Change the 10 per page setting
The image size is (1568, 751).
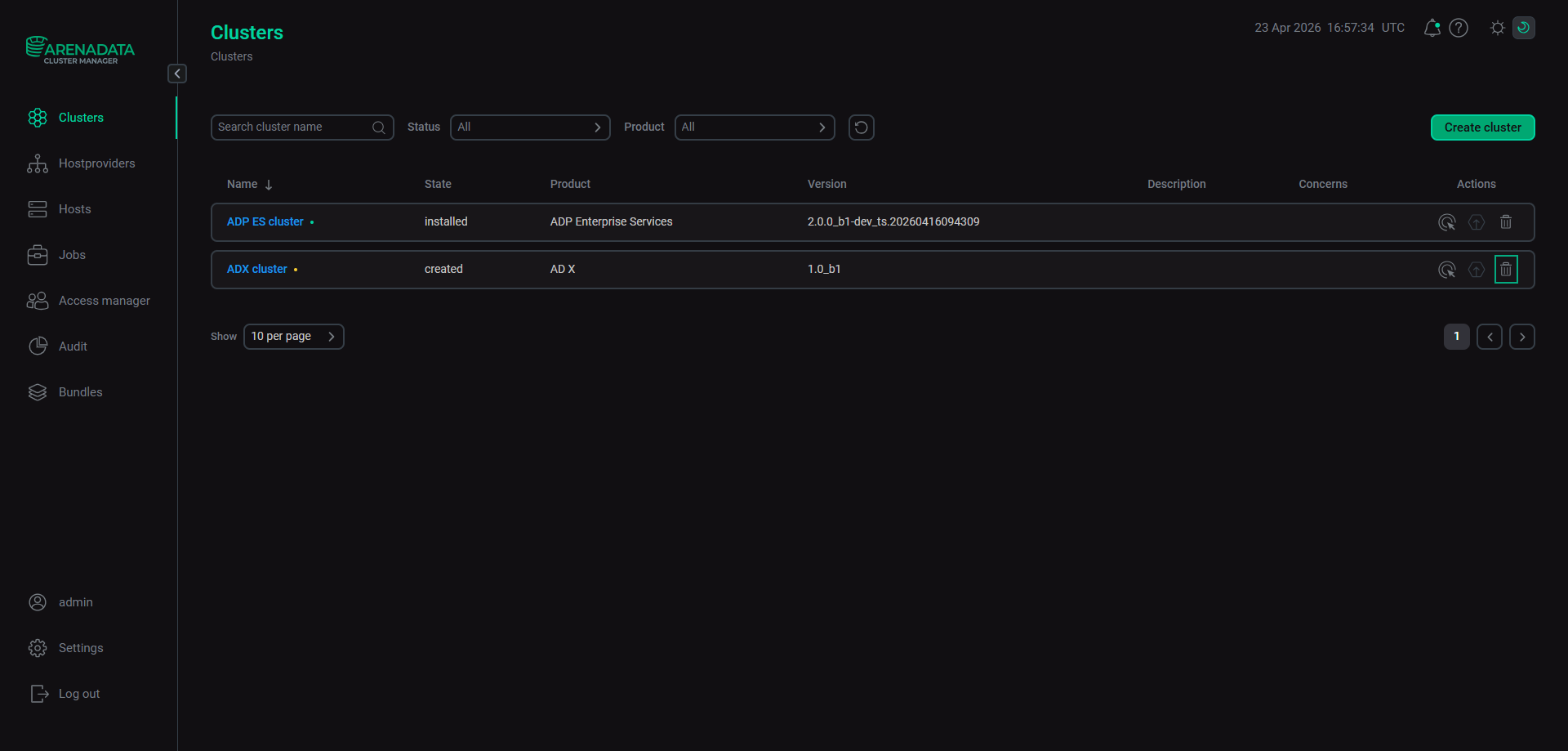coord(294,337)
